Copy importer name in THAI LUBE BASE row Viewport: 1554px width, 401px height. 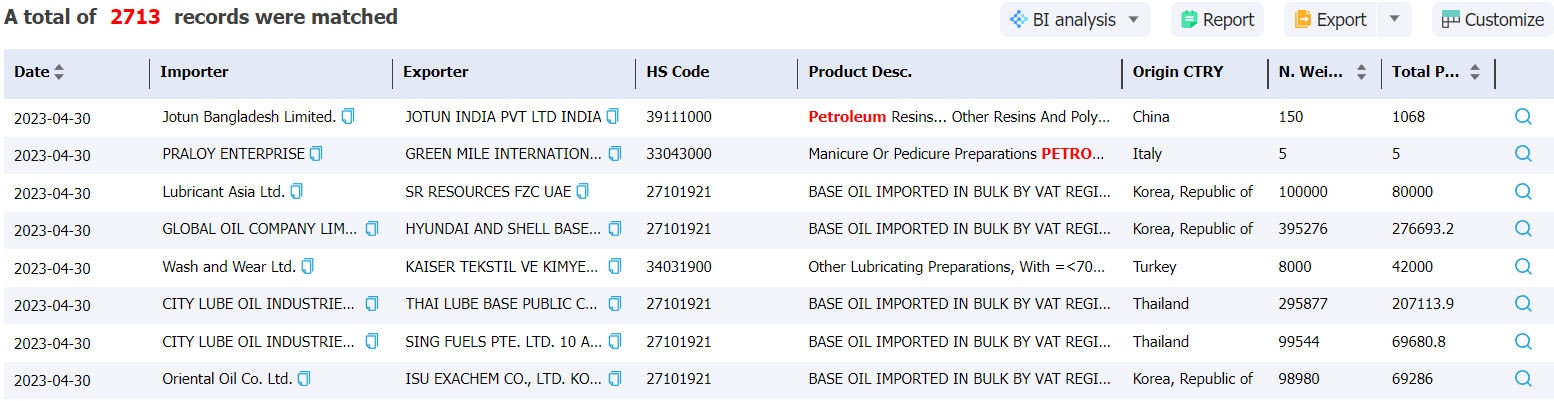tap(372, 304)
